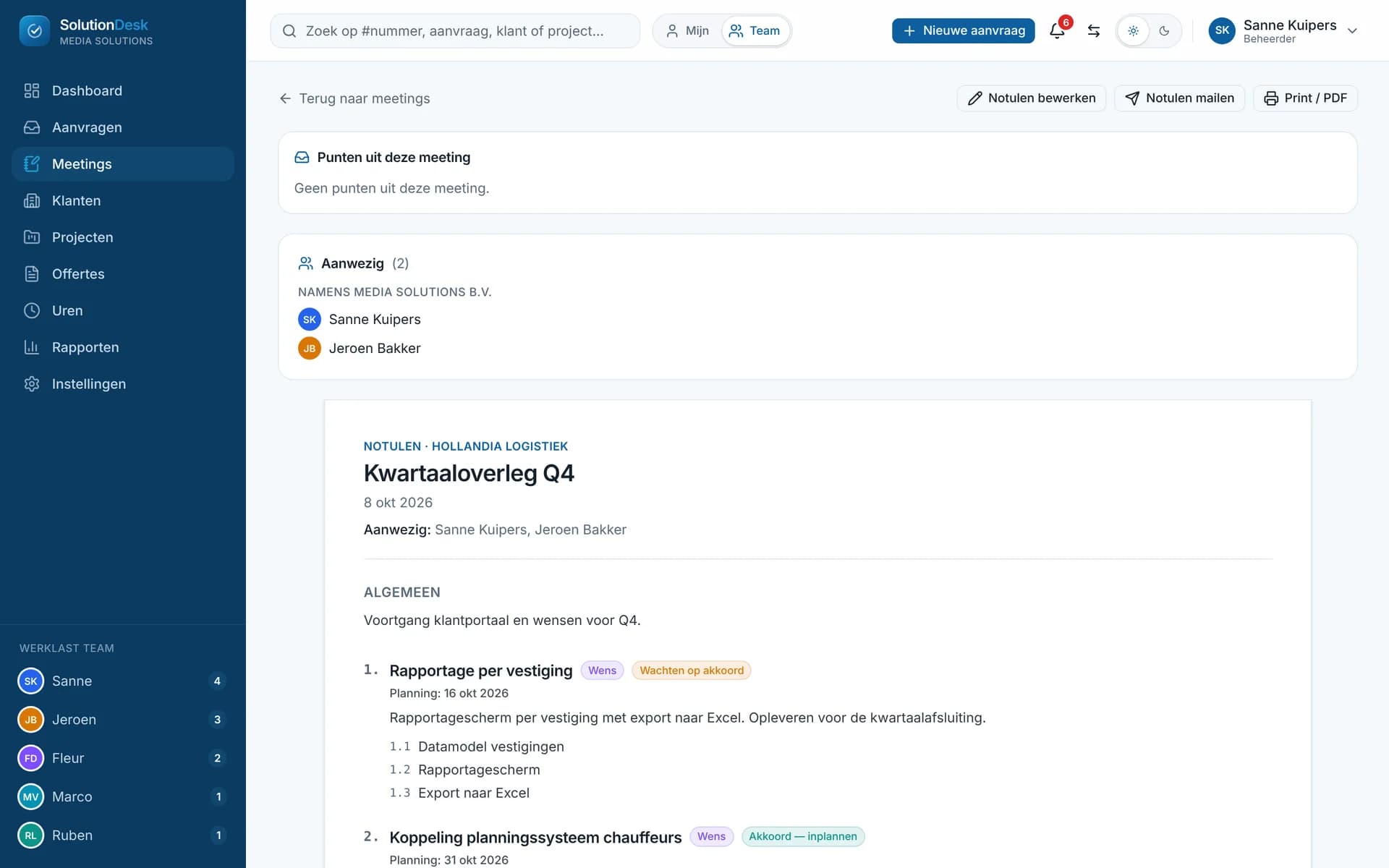
Task: Click Wens tag on Rapportage per vestiging
Action: pyautogui.click(x=602, y=671)
